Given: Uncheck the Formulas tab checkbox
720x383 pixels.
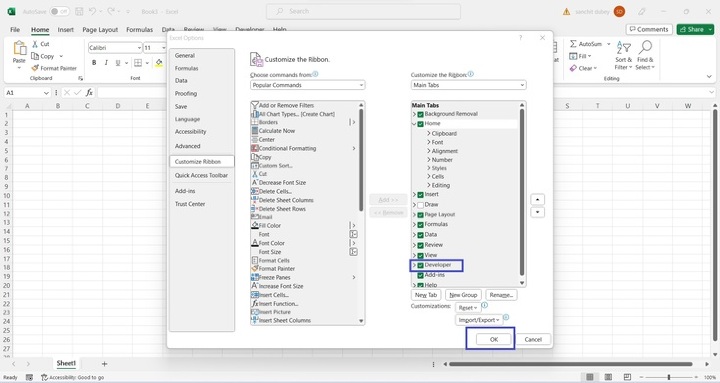Looking at the screenshot, I should 420,225.
